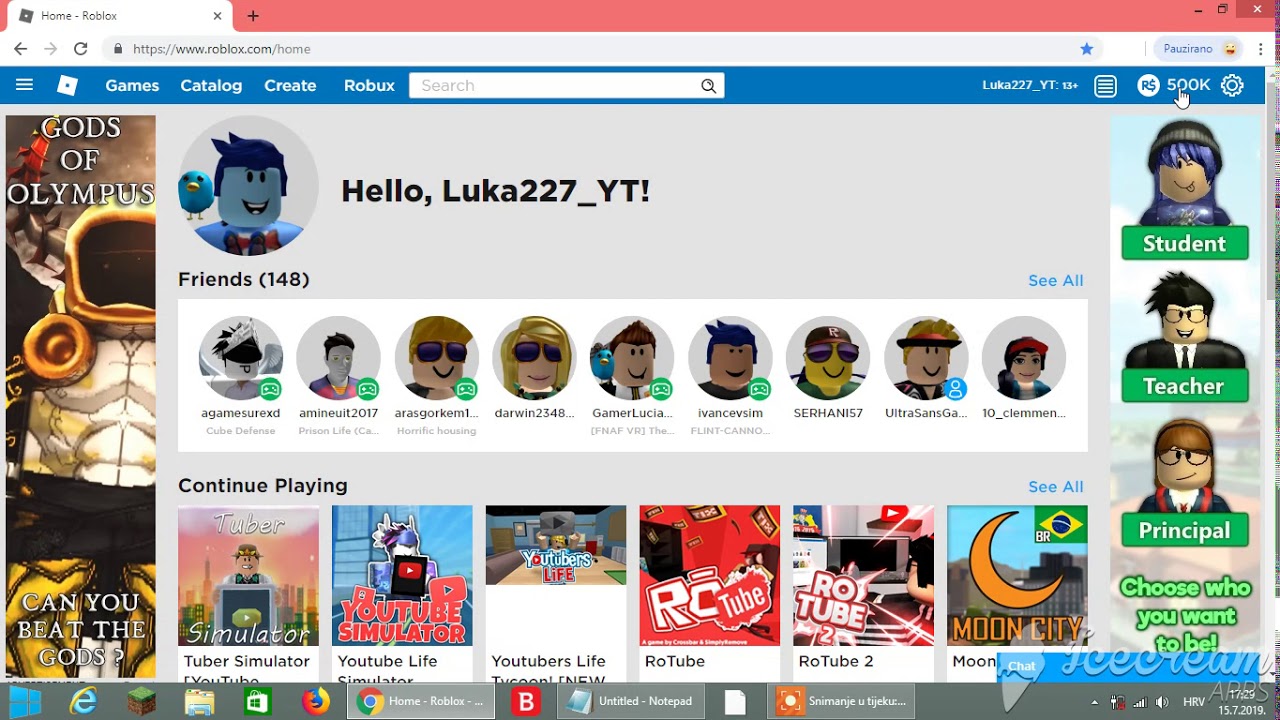Open the settings gear icon
The image size is (1280, 720).
pyautogui.click(x=1232, y=86)
